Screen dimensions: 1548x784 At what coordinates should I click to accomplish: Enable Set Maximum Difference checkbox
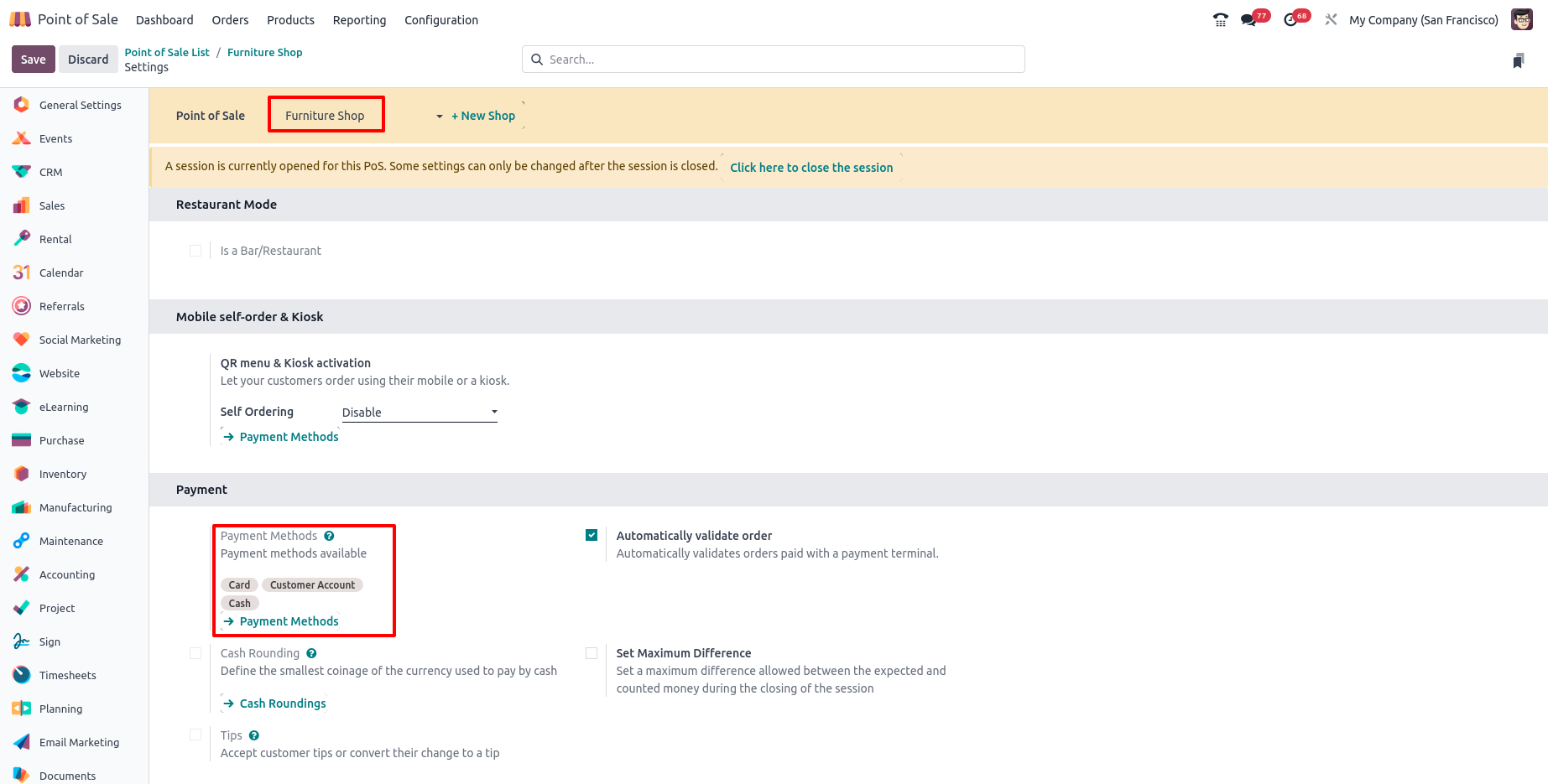pos(592,653)
